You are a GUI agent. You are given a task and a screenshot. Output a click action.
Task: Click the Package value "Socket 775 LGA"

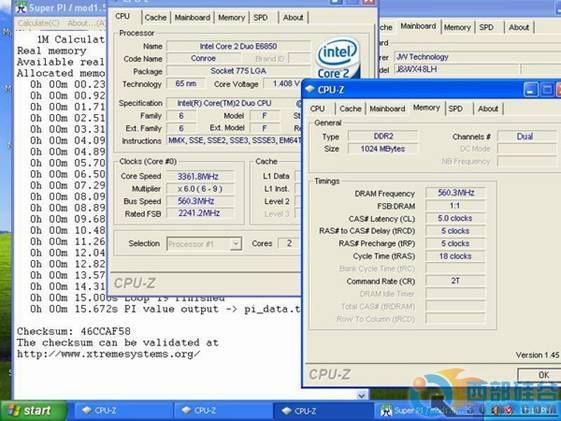(x=238, y=71)
